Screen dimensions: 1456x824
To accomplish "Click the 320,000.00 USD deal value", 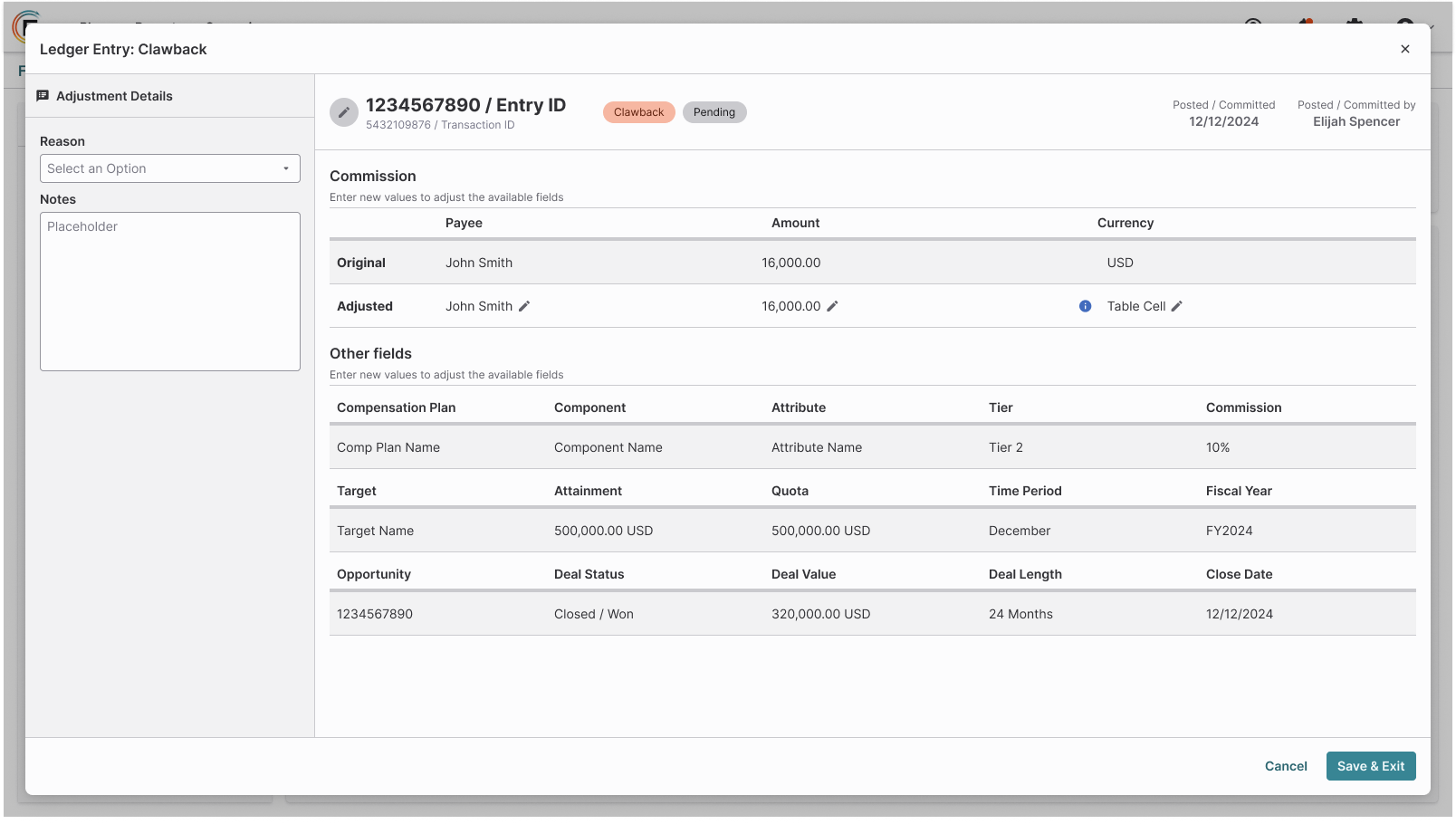I will pos(820,614).
